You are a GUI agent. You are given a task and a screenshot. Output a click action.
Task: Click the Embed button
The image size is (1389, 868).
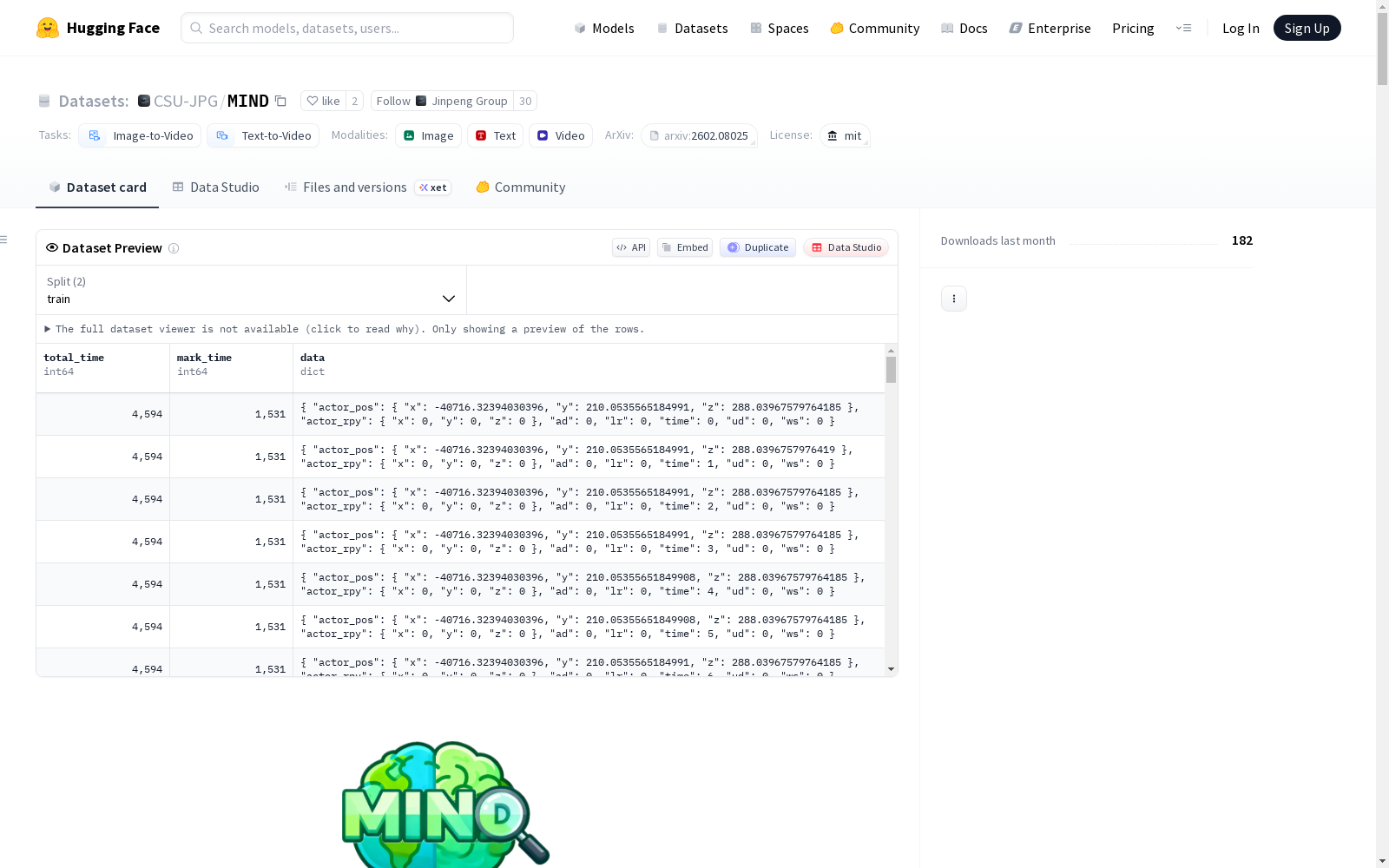click(x=685, y=247)
